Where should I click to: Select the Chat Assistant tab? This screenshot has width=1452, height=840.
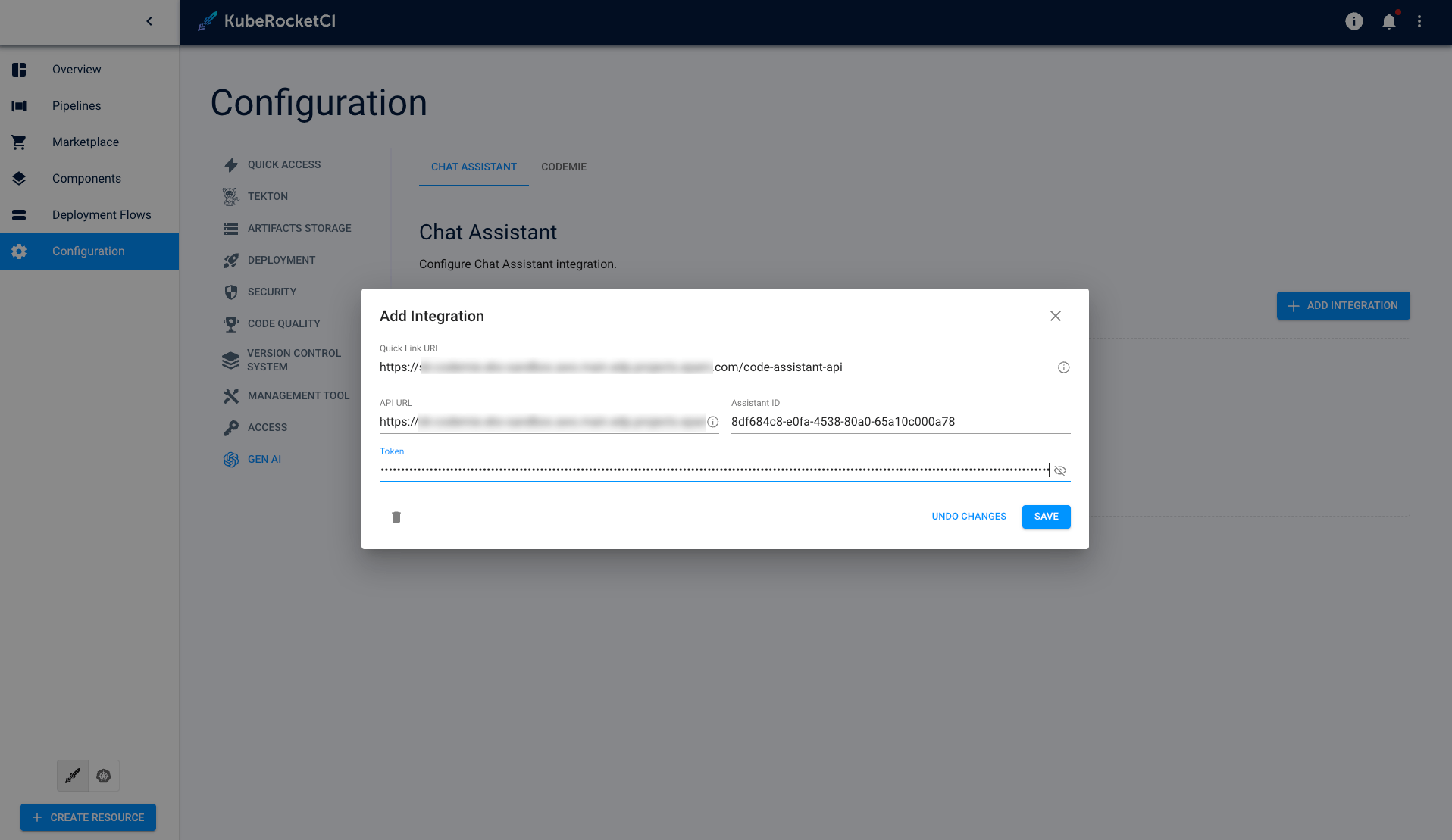(474, 167)
